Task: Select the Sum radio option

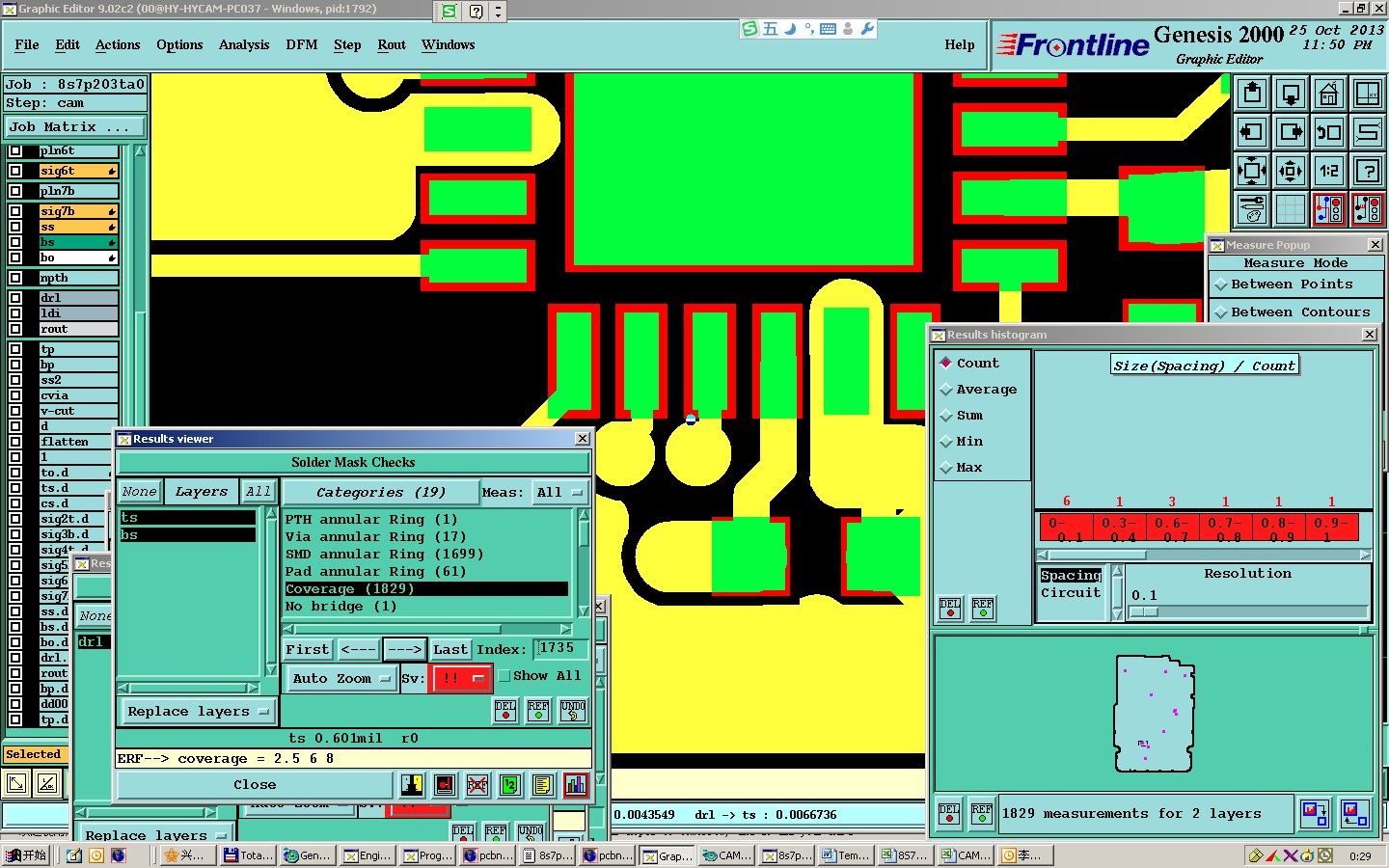Action: (x=946, y=416)
